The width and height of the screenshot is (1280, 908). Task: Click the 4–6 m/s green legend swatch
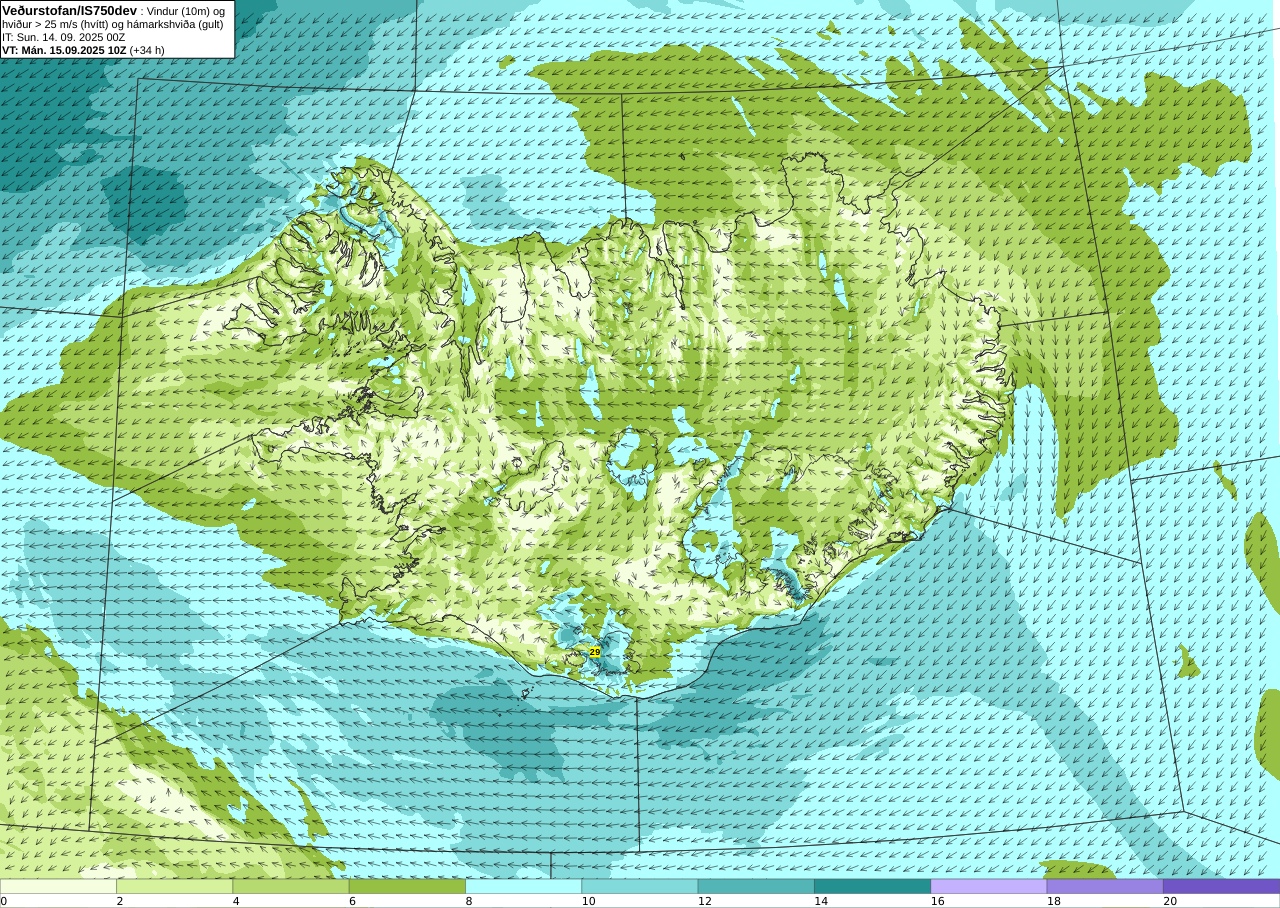coord(291,886)
